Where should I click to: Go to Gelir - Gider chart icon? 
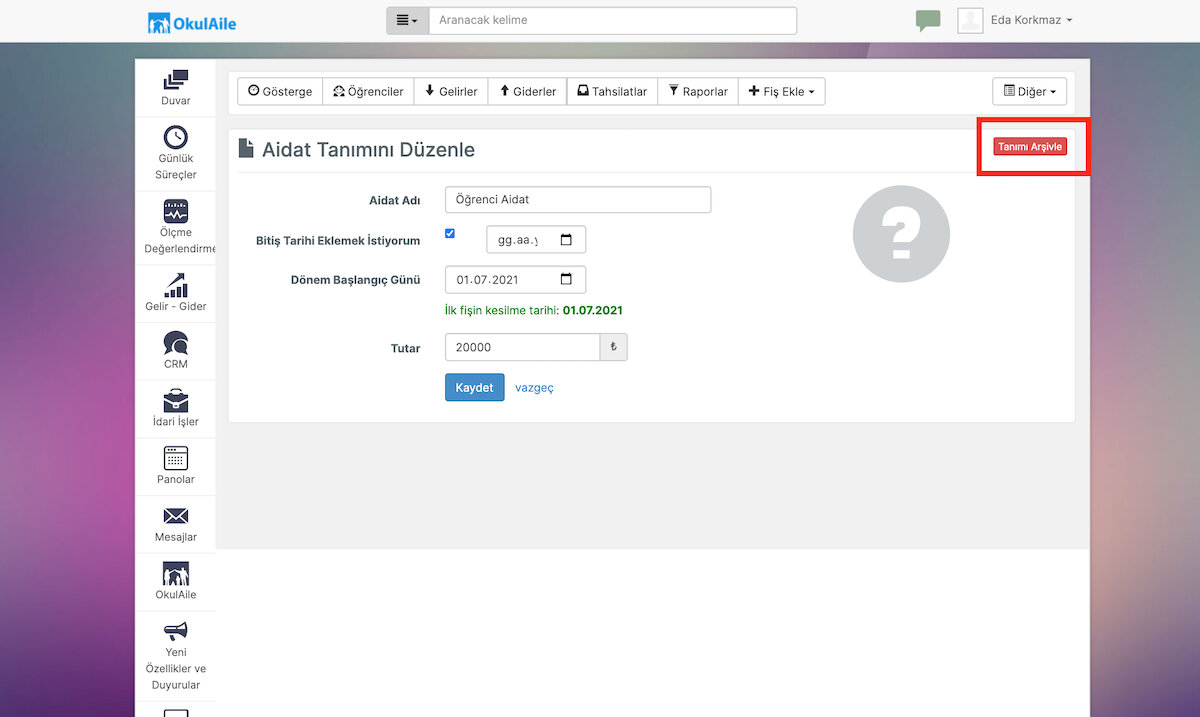(x=175, y=285)
